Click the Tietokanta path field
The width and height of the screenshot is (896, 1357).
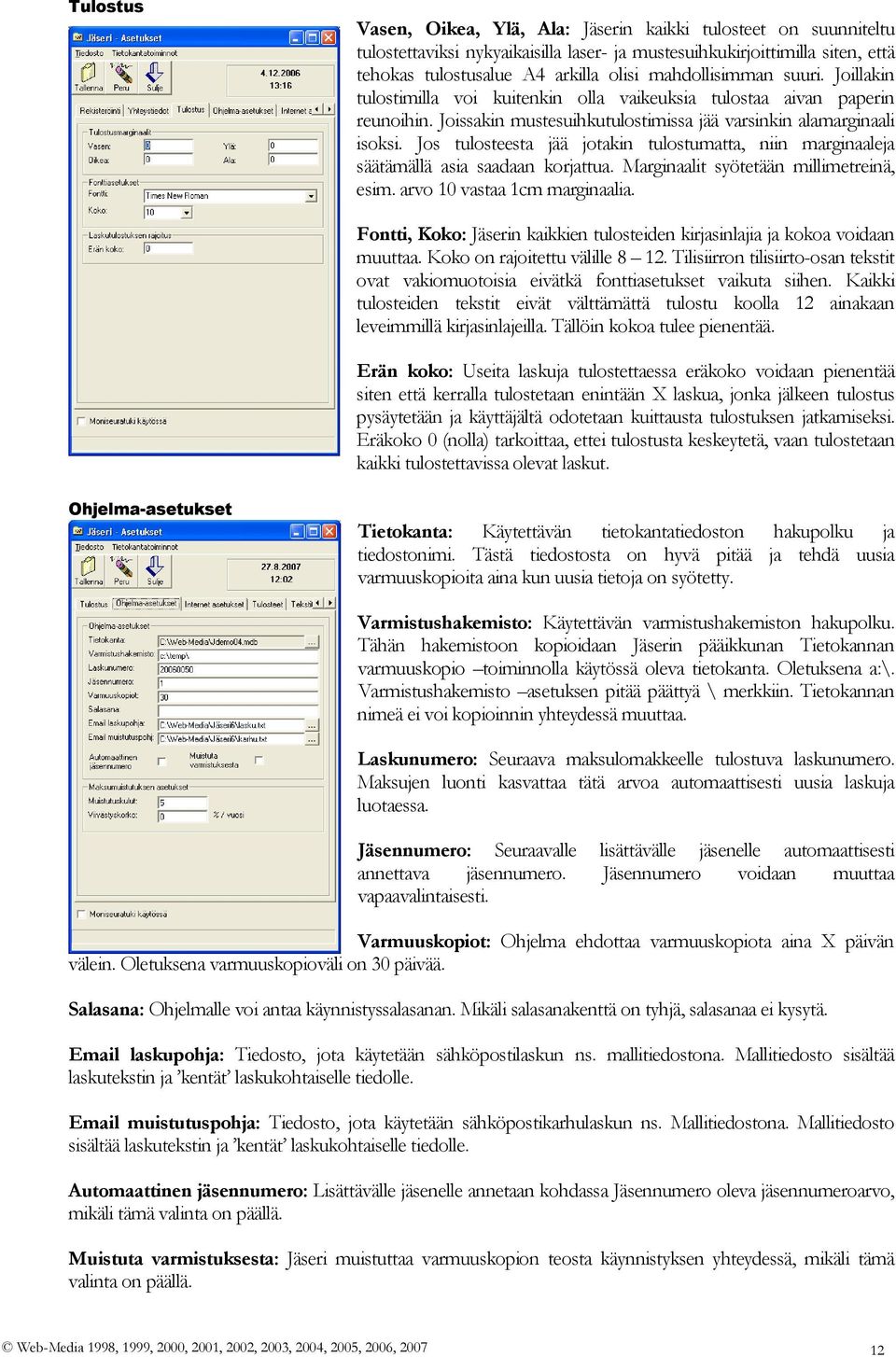click(231, 642)
